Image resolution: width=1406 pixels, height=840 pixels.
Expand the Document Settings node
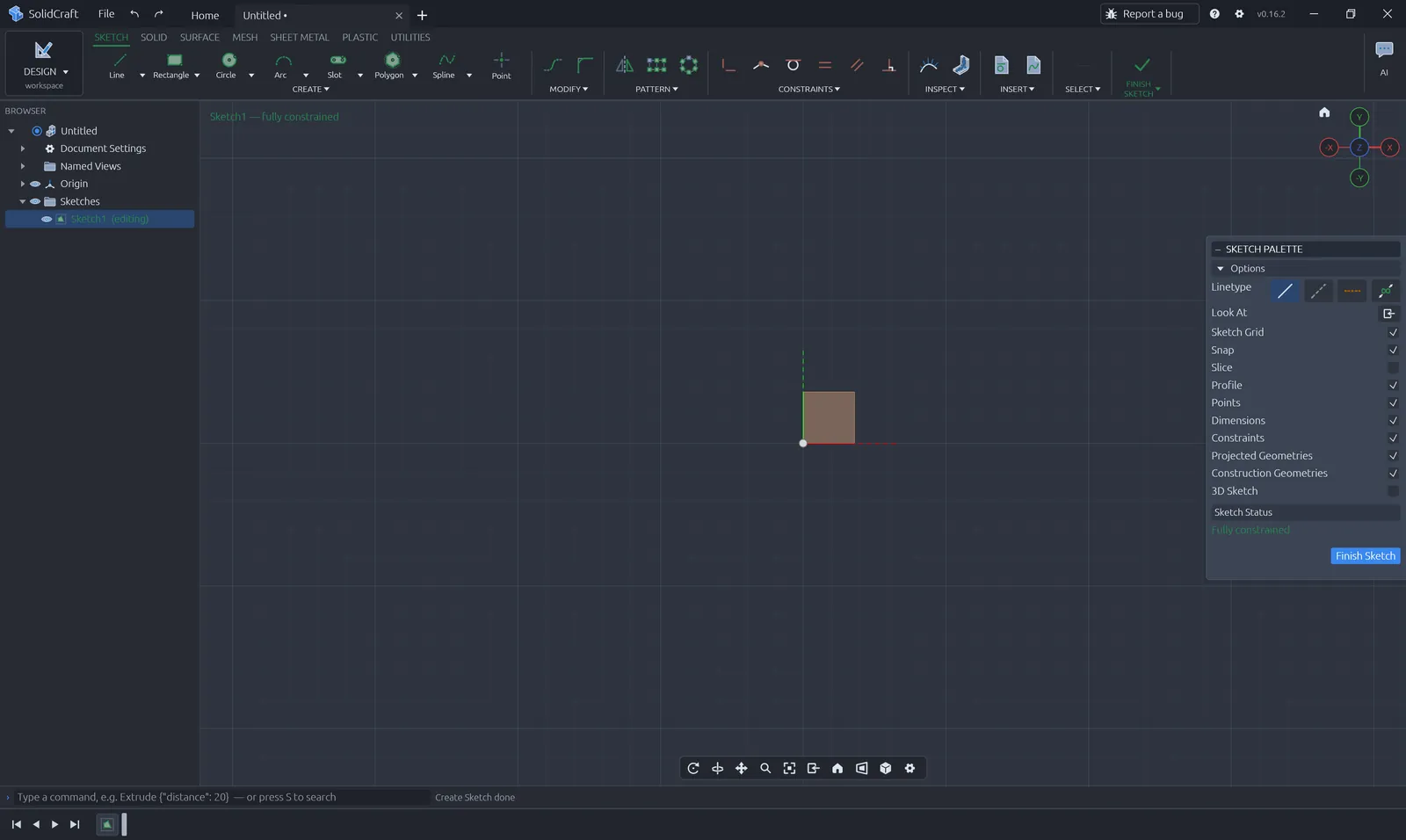[23, 148]
